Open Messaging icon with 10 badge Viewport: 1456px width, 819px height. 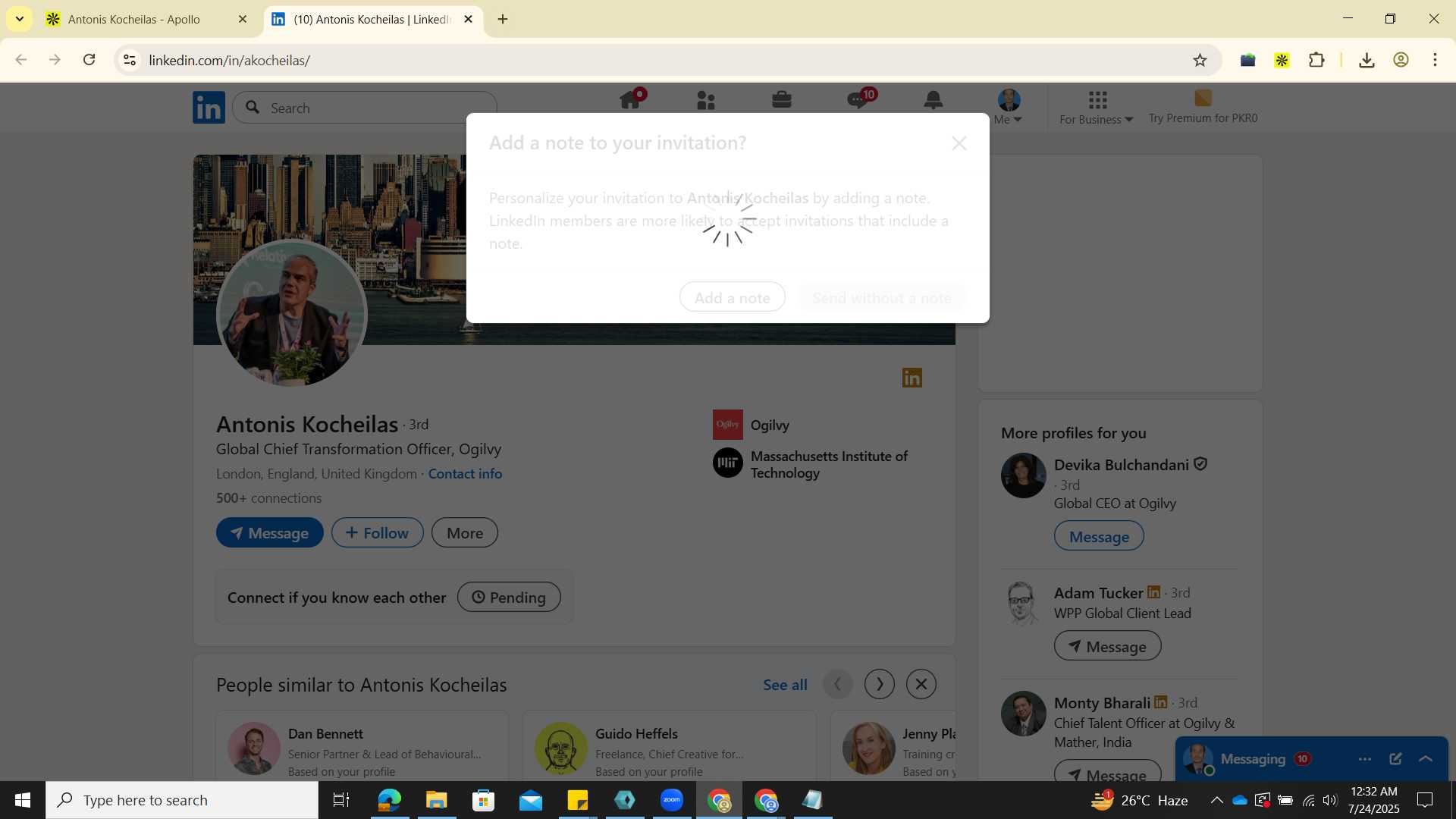[x=858, y=100]
